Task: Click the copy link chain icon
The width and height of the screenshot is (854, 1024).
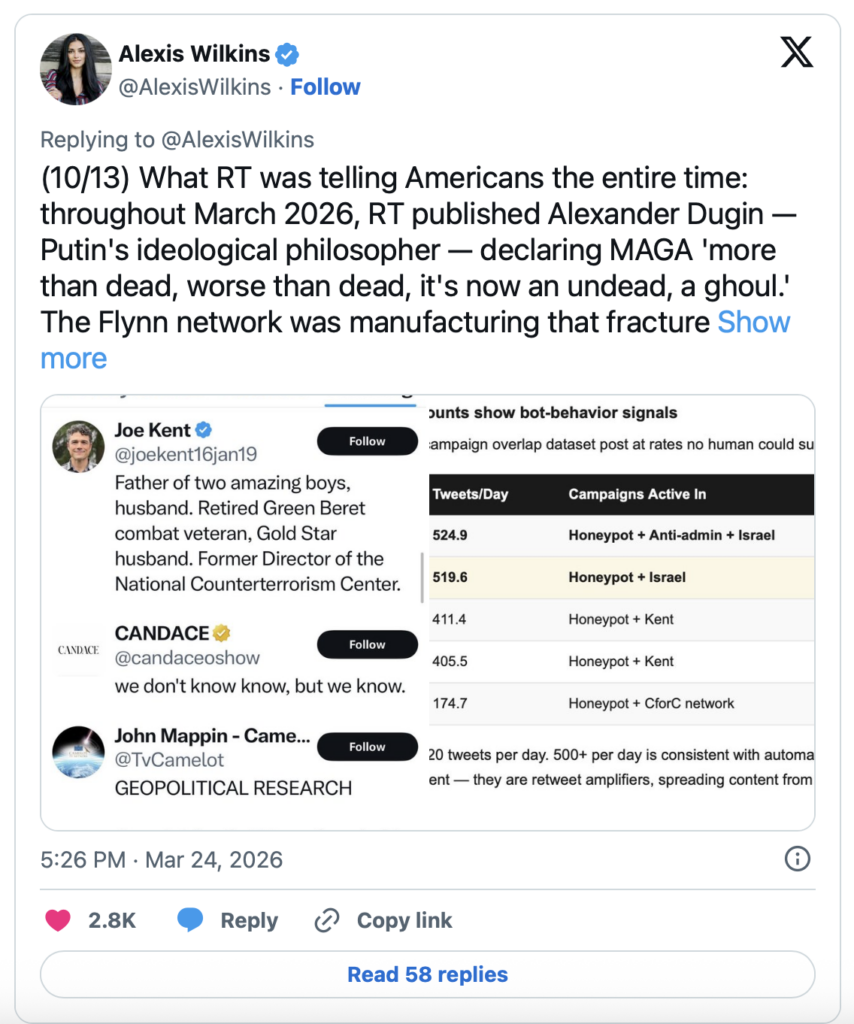Action: click(x=327, y=920)
